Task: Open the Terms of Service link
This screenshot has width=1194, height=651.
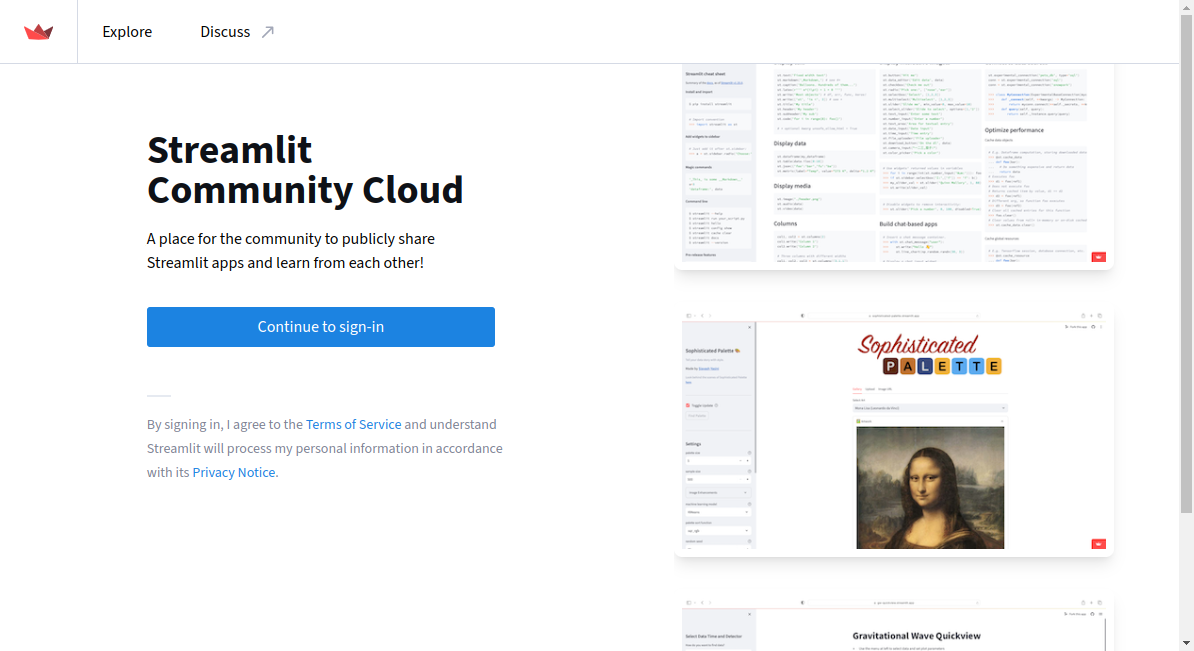Action: 353,424
